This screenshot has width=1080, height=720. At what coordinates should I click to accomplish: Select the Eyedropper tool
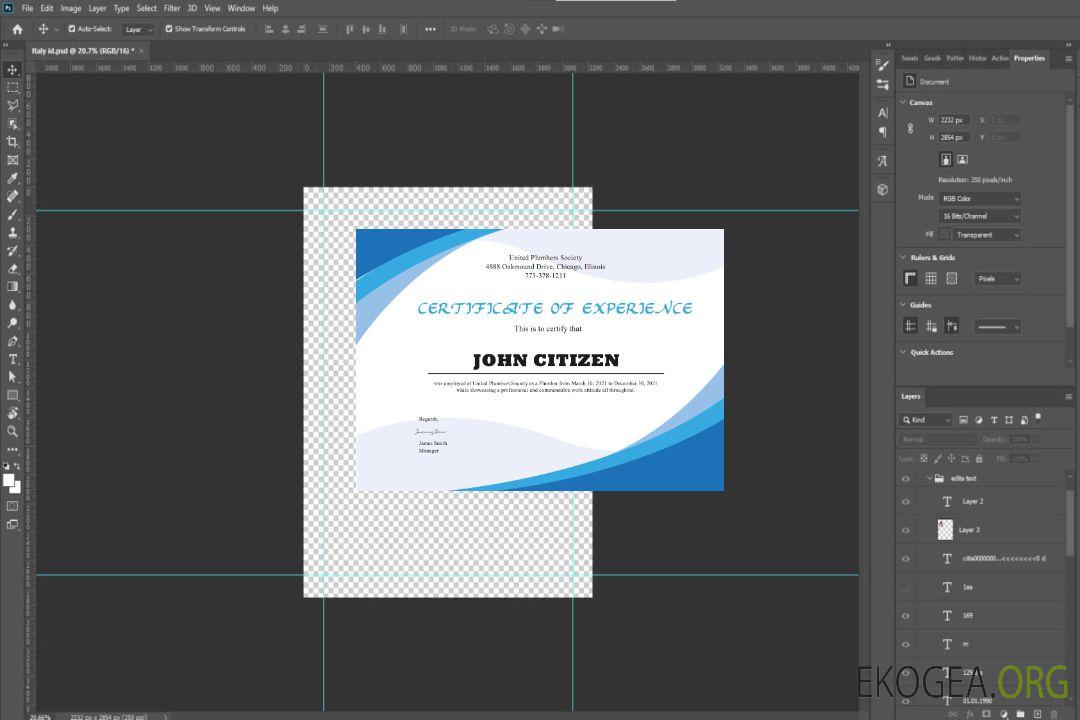click(x=13, y=178)
